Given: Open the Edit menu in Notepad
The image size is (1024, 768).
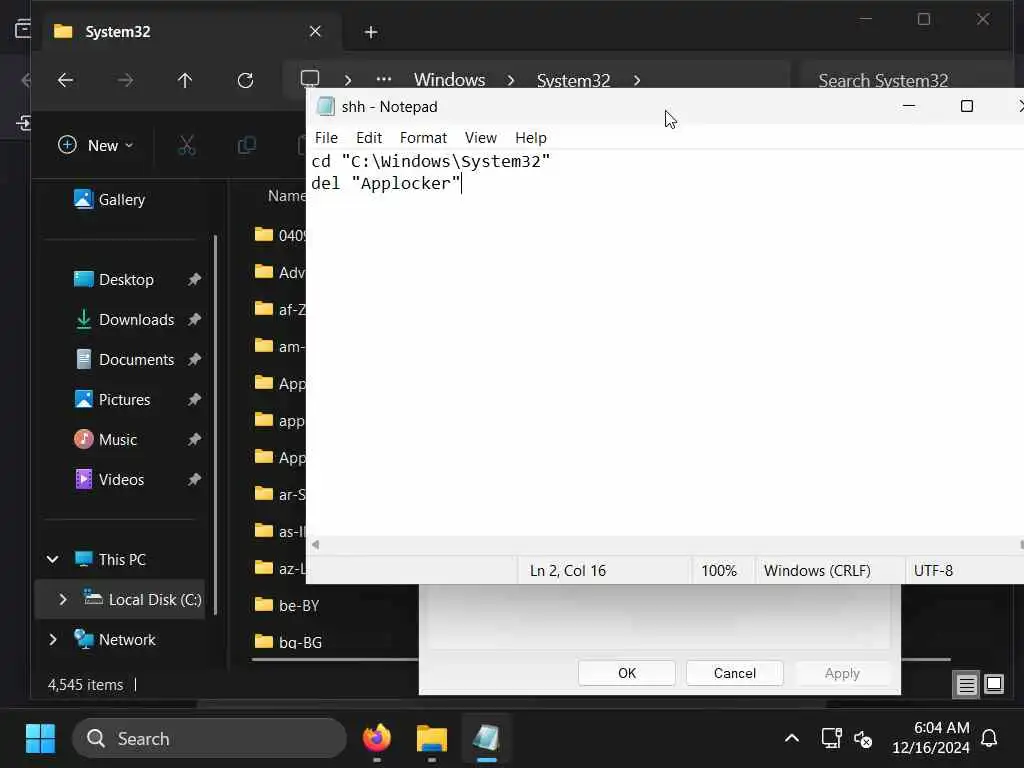Looking at the screenshot, I should (x=368, y=138).
